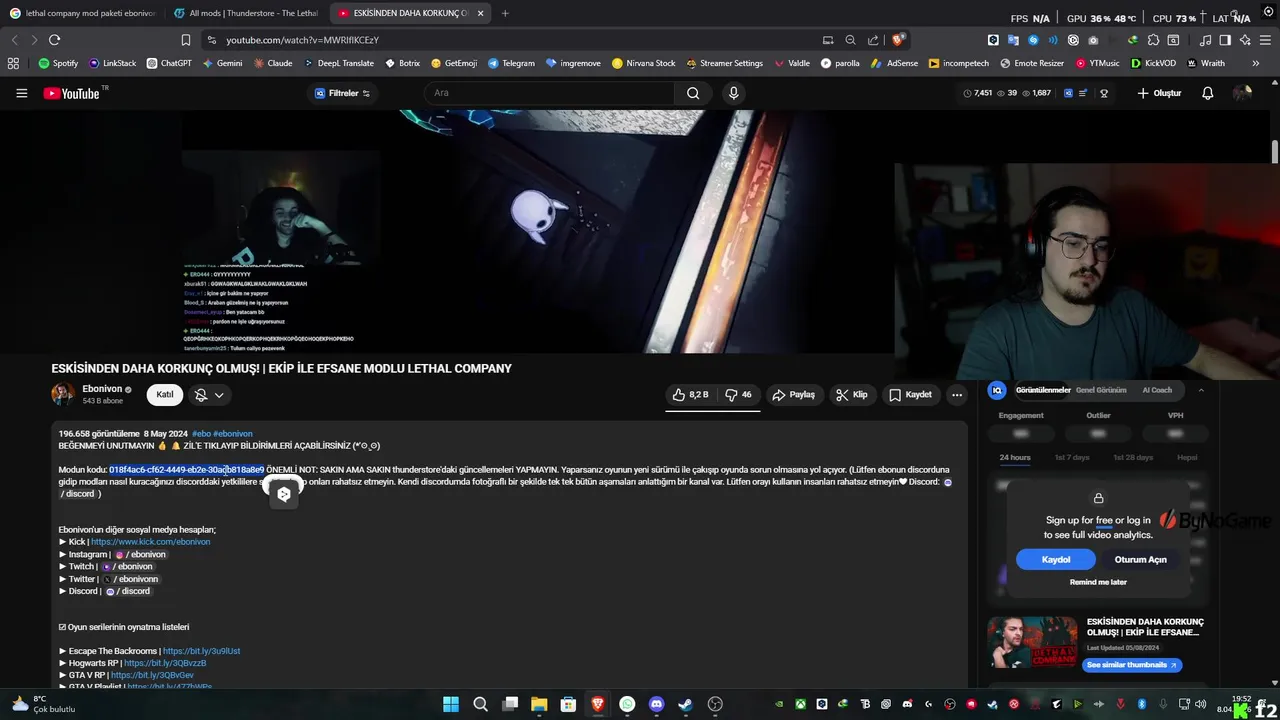The height and width of the screenshot is (720, 1280).
Task: Switch to the All mods Thunderstore tab
Action: pyautogui.click(x=245, y=13)
